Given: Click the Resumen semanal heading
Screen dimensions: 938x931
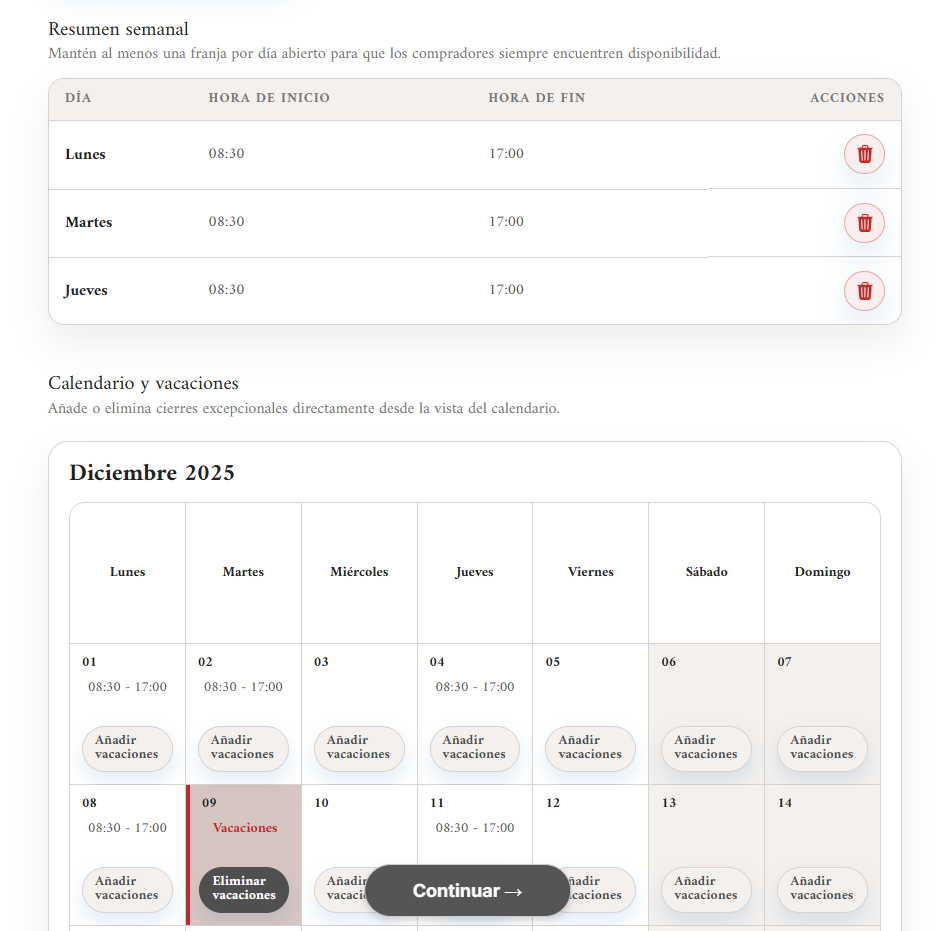Looking at the screenshot, I should point(118,29).
